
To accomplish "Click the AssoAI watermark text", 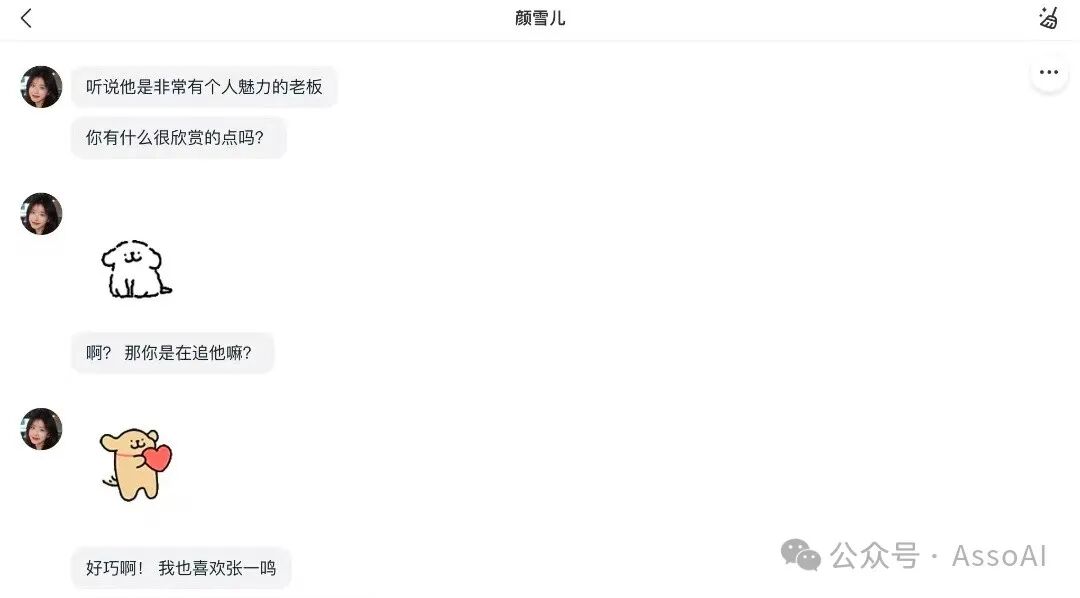I will (999, 556).
